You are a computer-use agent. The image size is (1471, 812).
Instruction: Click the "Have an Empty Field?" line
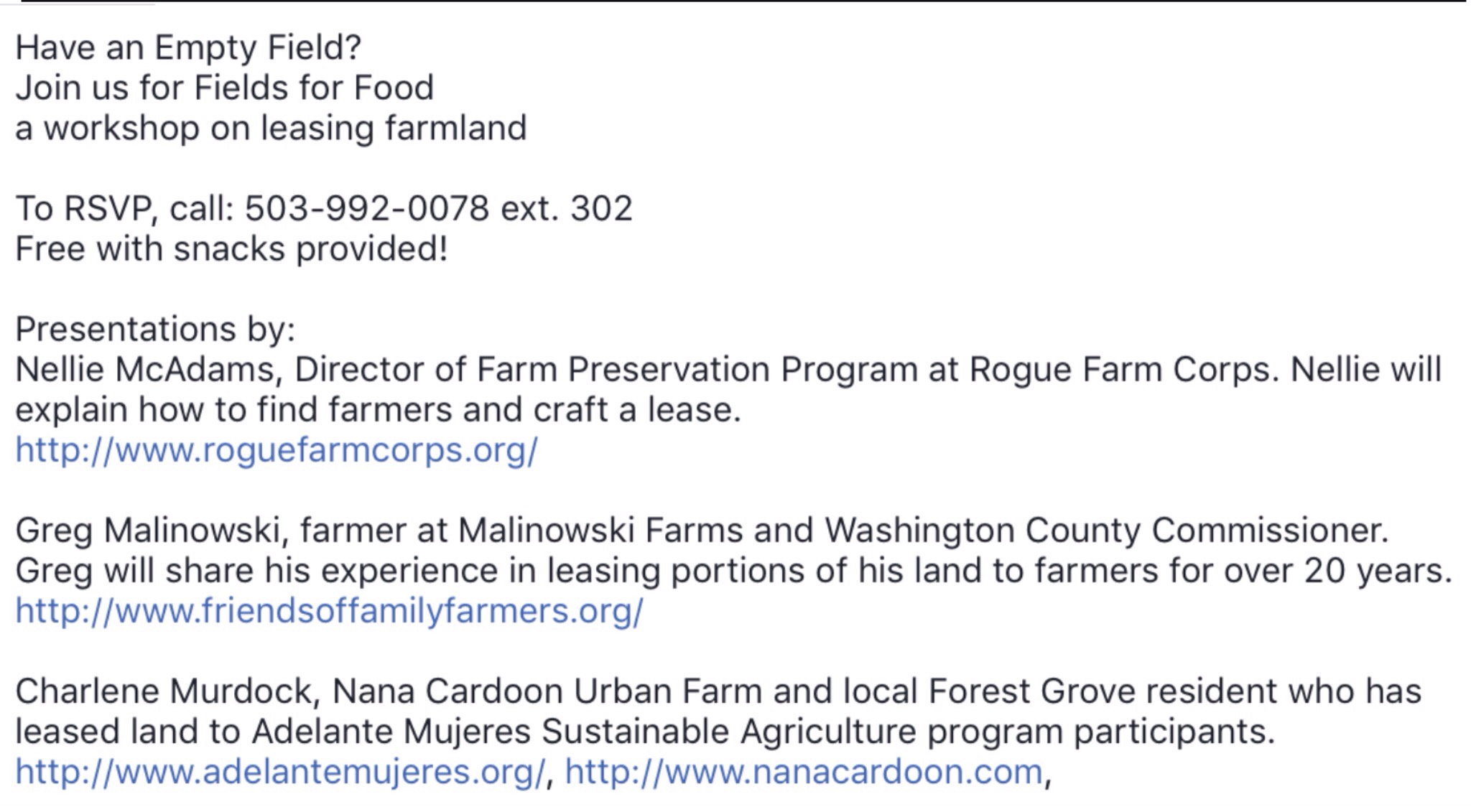pos(188,48)
